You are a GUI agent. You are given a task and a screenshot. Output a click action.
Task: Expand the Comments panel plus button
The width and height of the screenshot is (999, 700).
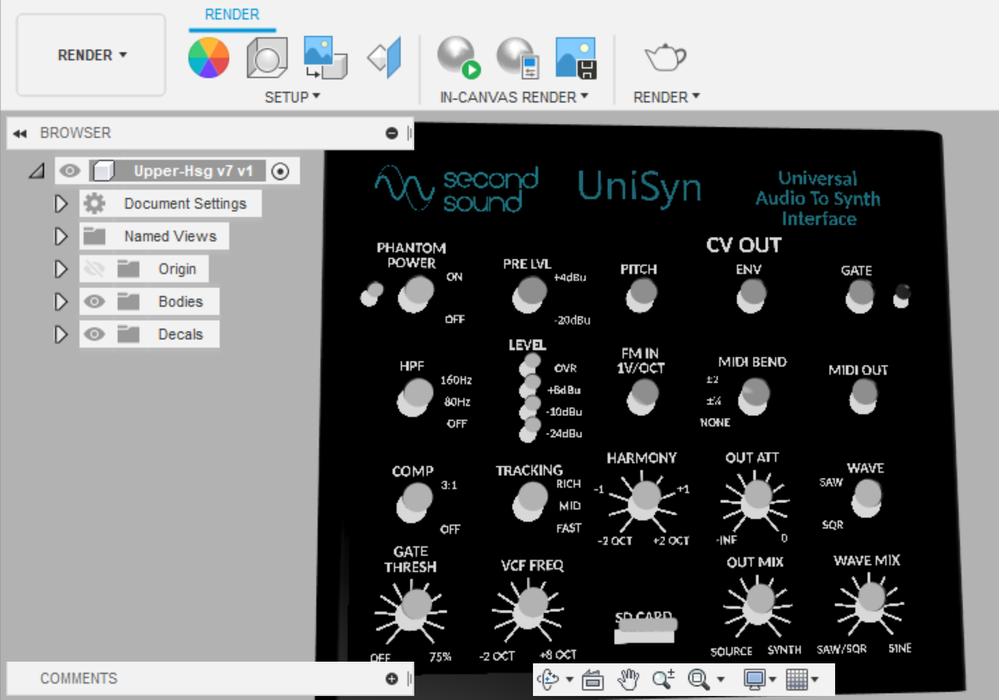tap(392, 679)
